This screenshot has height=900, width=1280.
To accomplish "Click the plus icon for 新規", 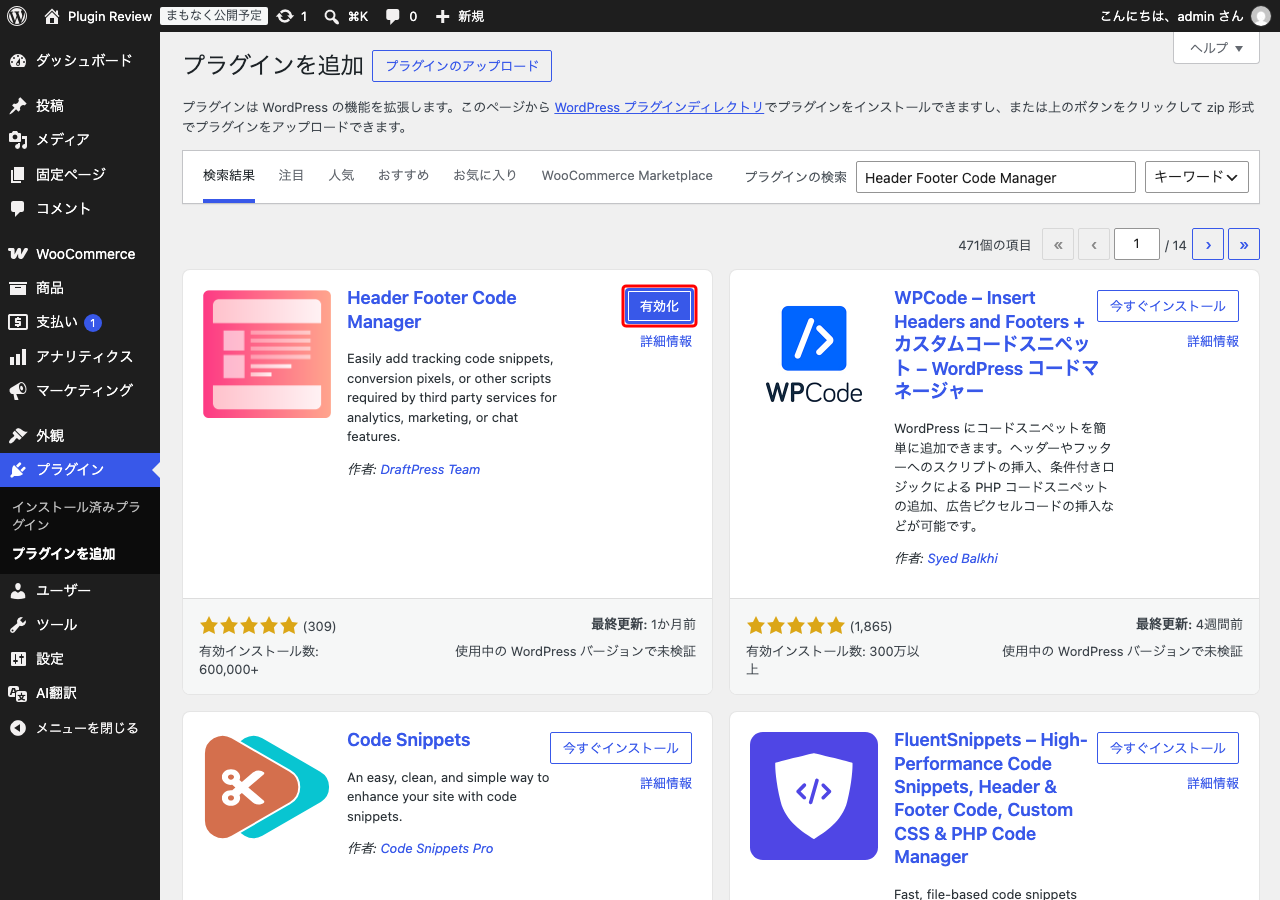I will (443, 16).
